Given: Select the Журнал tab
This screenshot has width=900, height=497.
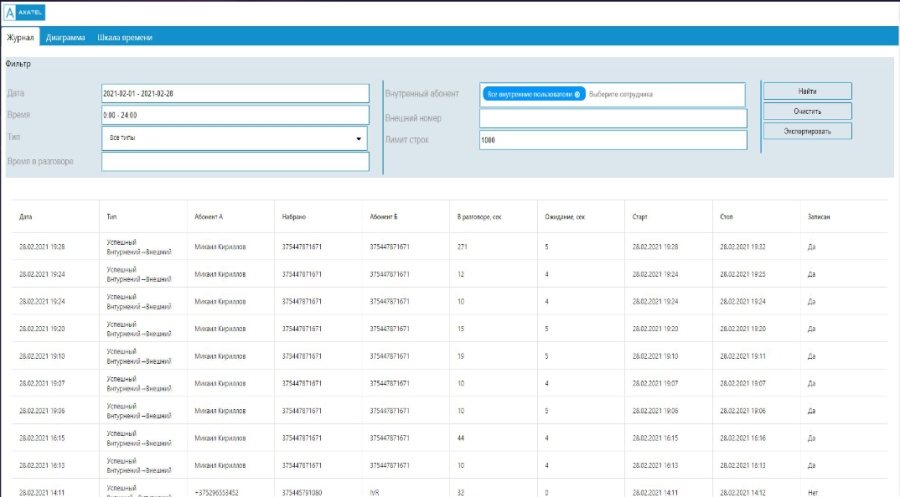Looking at the screenshot, I should pyautogui.click(x=20, y=38).
